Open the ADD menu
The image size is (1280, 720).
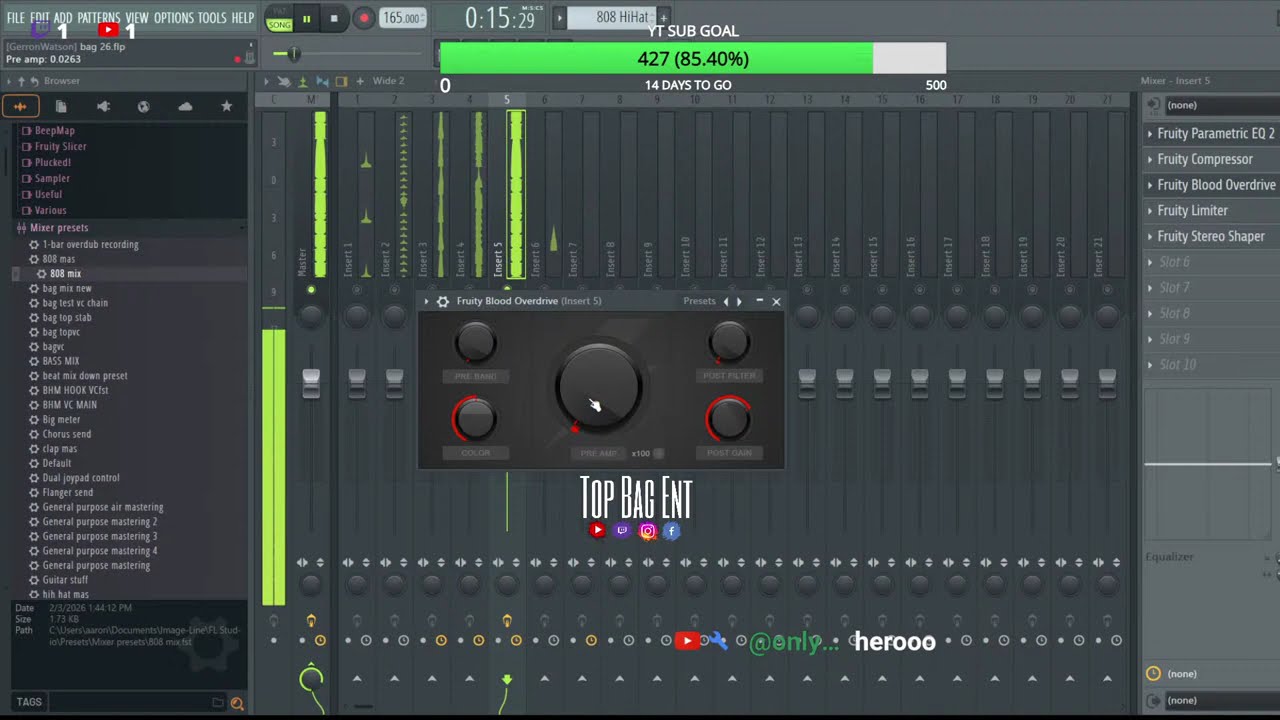[x=63, y=18]
